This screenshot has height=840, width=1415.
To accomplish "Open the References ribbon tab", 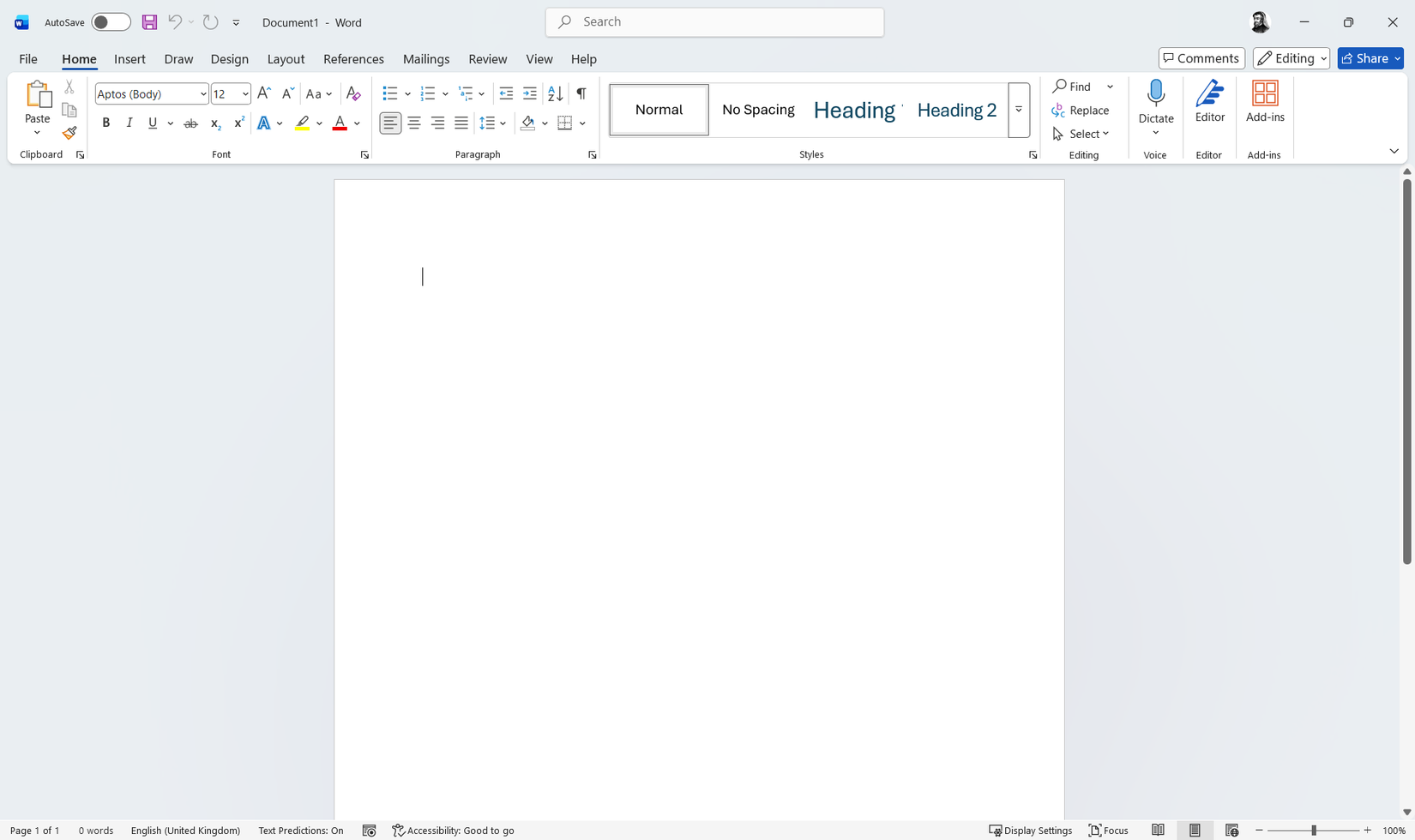I will click(x=353, y=58).
